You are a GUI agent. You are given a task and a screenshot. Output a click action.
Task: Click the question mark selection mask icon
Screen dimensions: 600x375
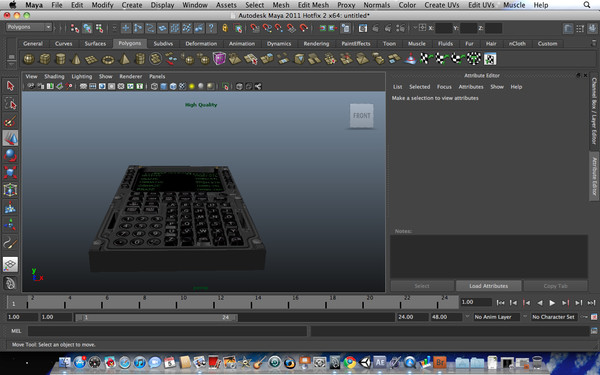click(x=211, y=28)
